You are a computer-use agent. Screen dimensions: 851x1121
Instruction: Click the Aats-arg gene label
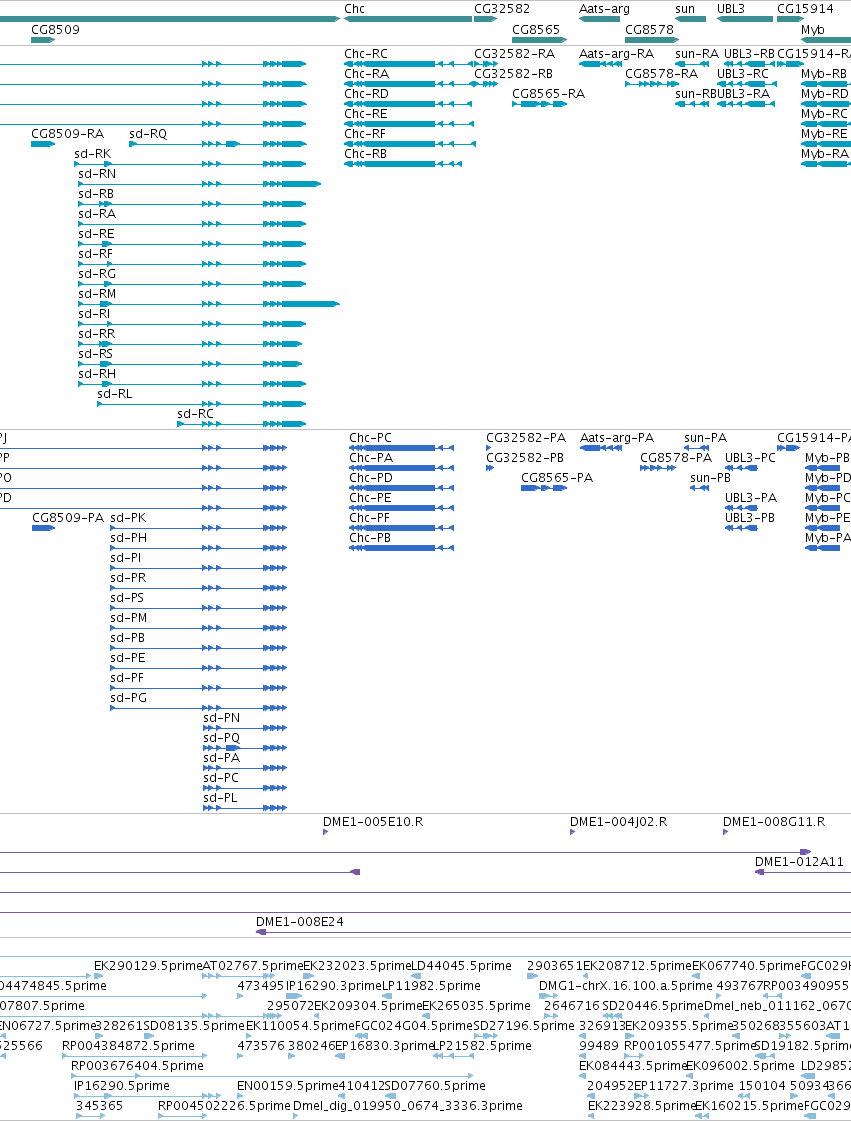tap(604, 9)
